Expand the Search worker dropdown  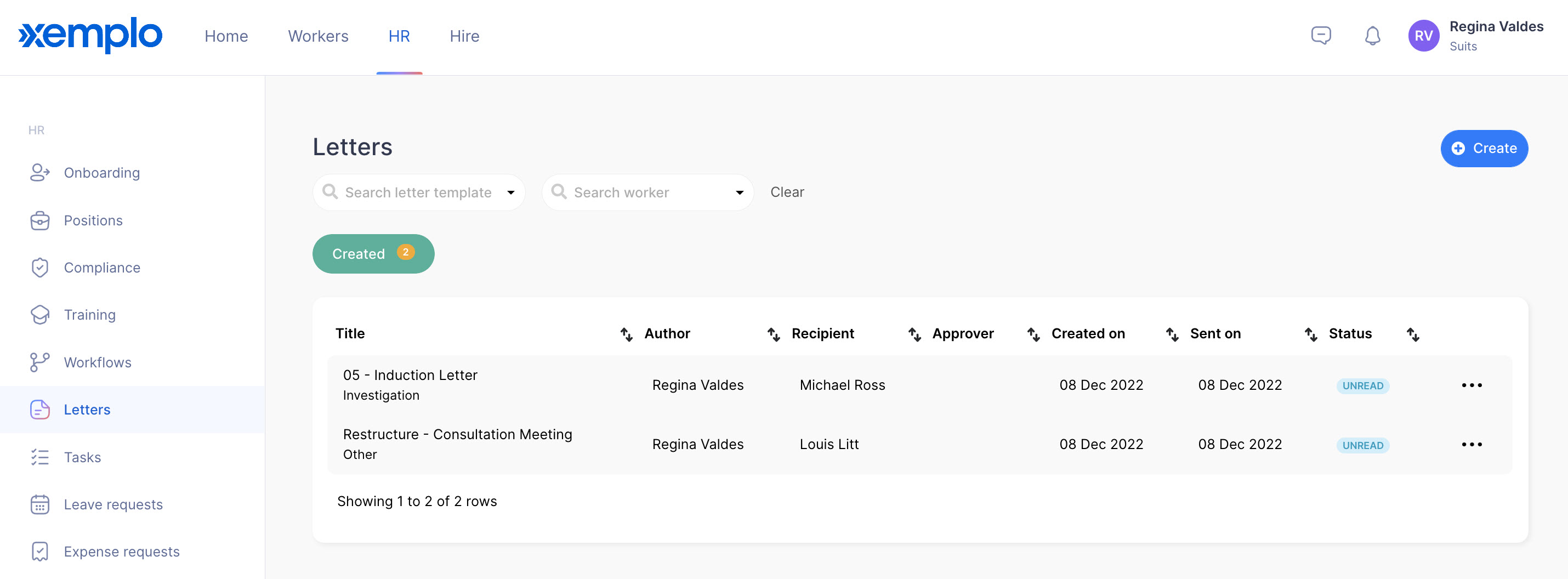click(x=739, y=192)
